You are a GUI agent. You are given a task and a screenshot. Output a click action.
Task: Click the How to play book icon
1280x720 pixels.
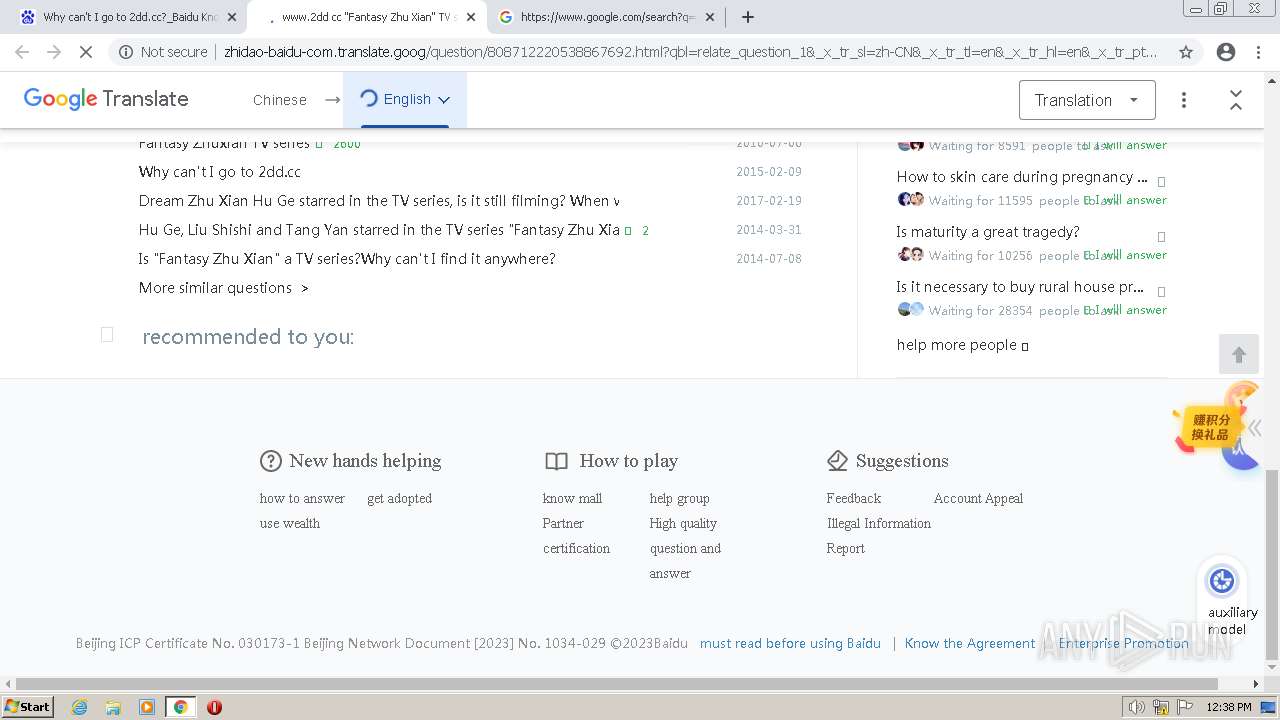tap(556, 461)
